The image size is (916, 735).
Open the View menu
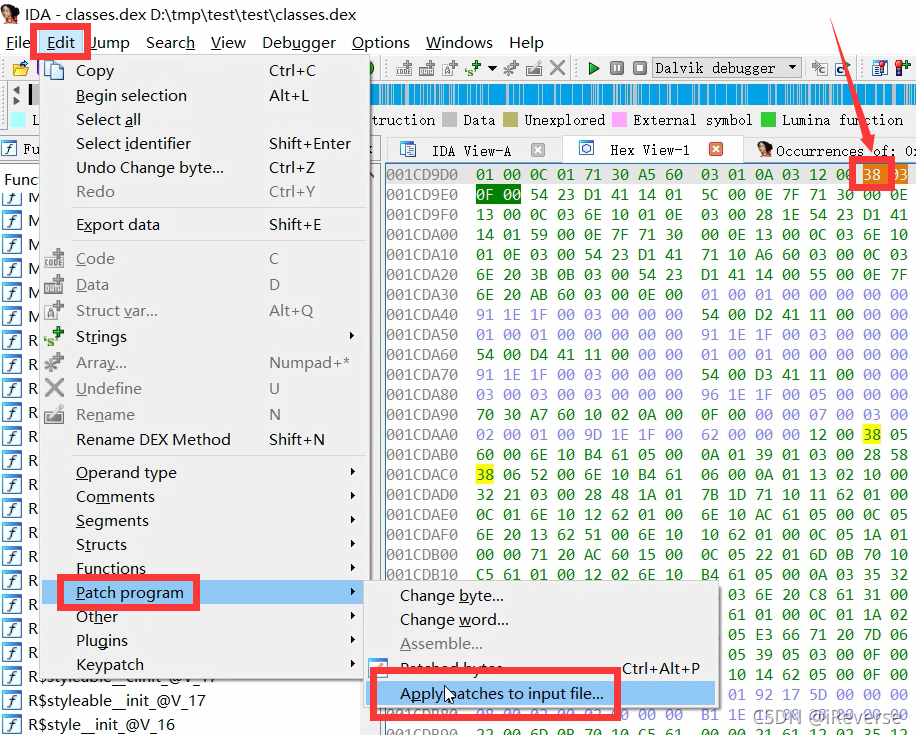228,43
